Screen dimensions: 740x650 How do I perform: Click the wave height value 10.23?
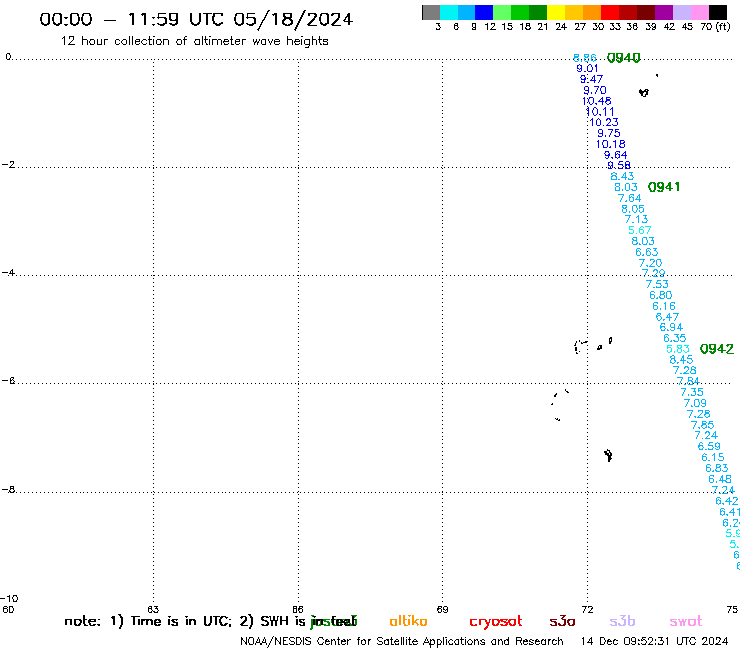(x=604, y=122)
